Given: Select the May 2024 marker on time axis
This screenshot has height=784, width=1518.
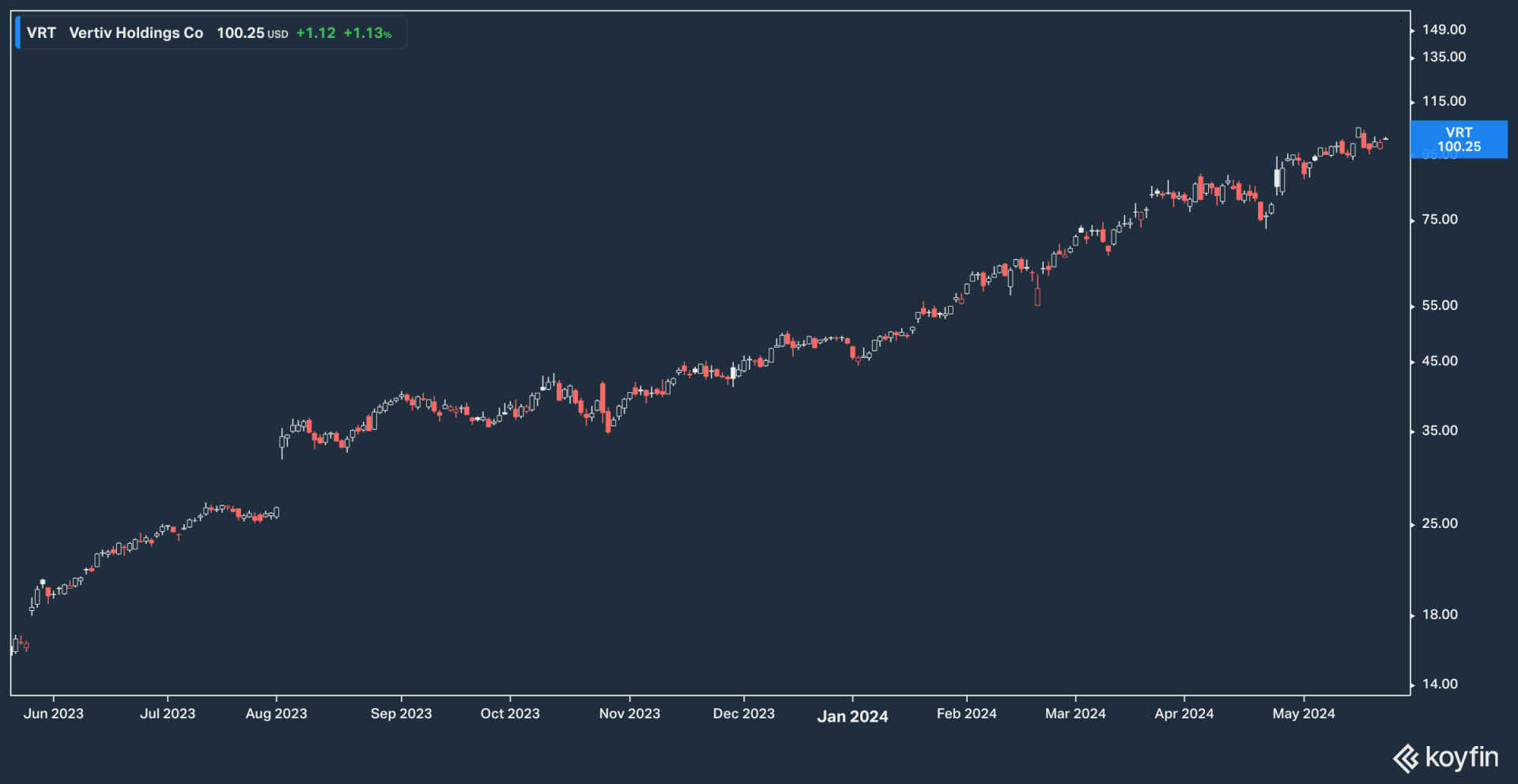Looking at the screenshot, I should pyautogui.click(x=1303, y=714).
